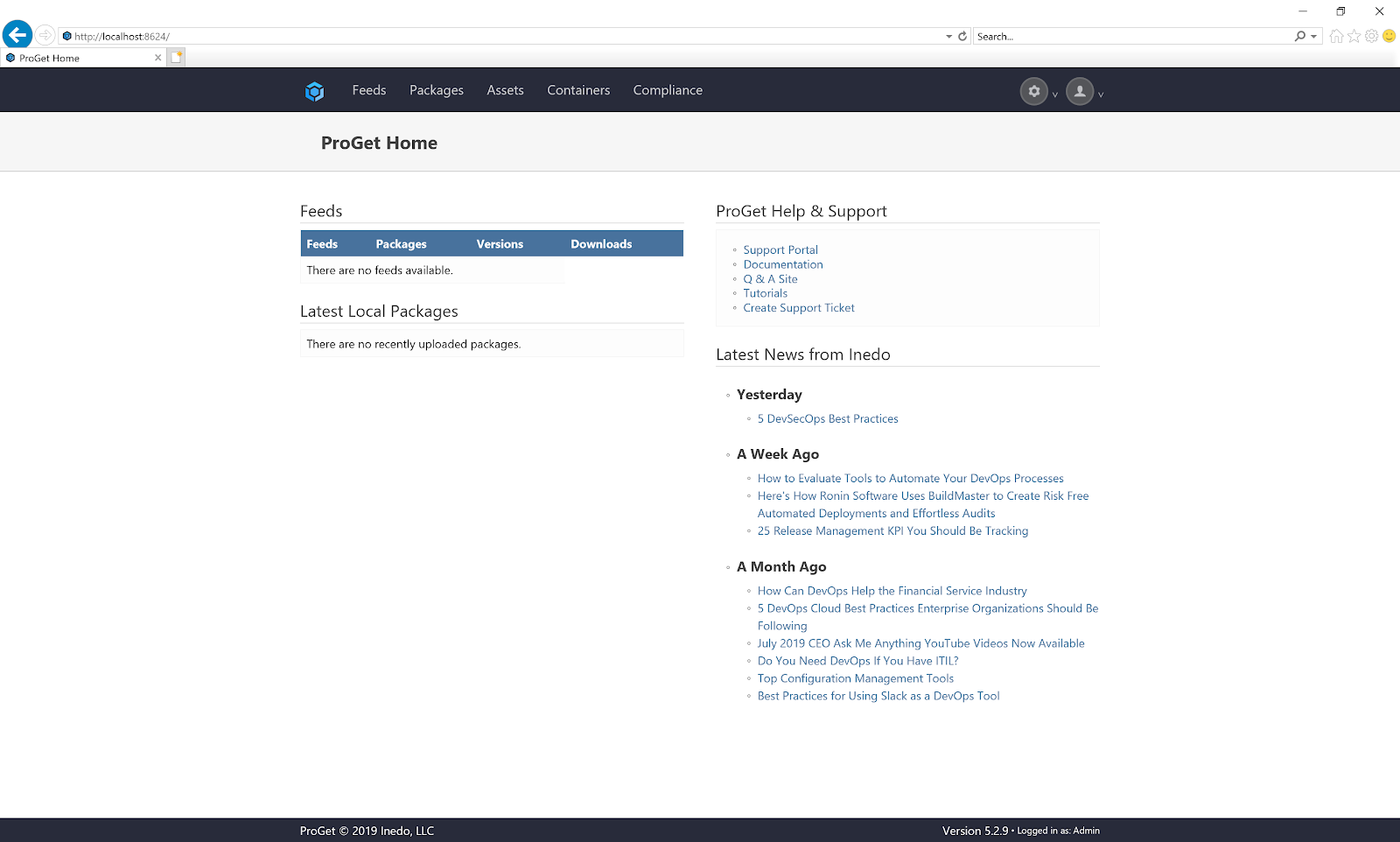Image resolution: width=1400 pixels, height=842 pixels.
Task: Open Top Configuration Management Tools article
Action: click(856, 678)
